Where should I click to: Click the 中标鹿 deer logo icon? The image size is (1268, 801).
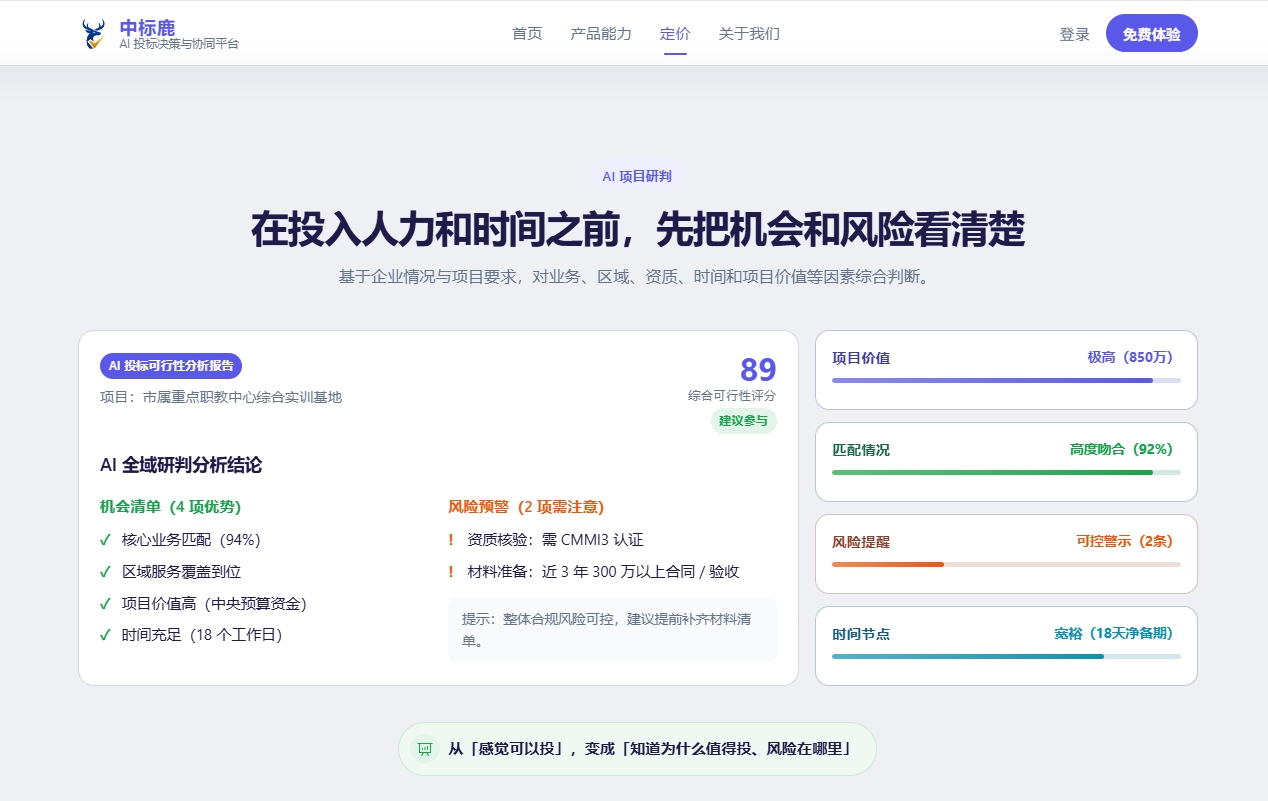click(93, 34)
